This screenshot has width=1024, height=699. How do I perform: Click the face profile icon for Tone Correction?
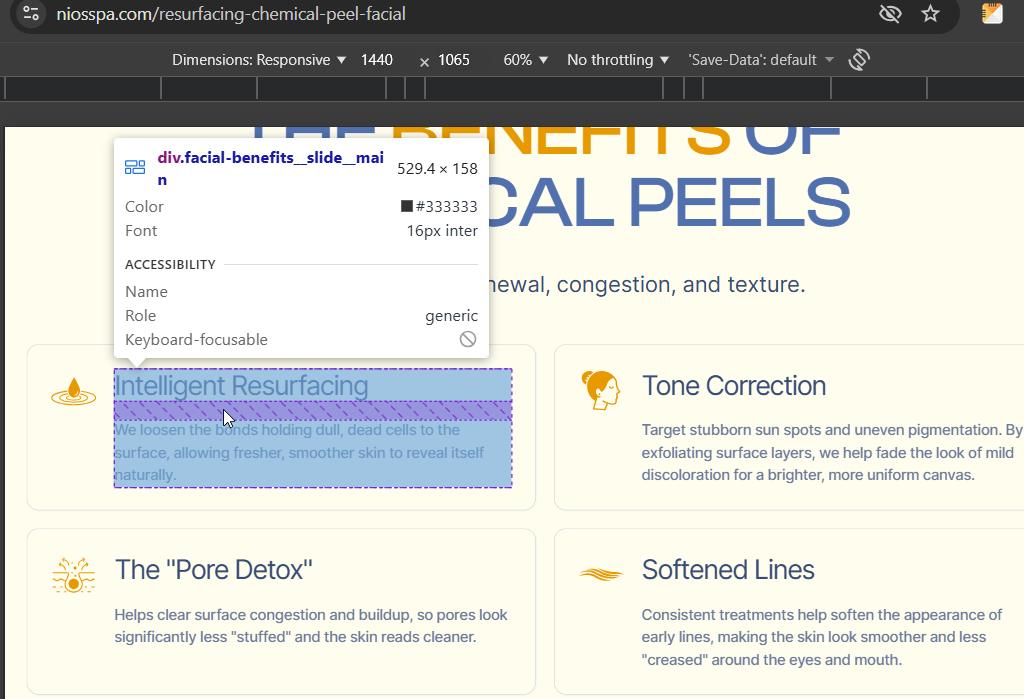click(x=600, y=390)
